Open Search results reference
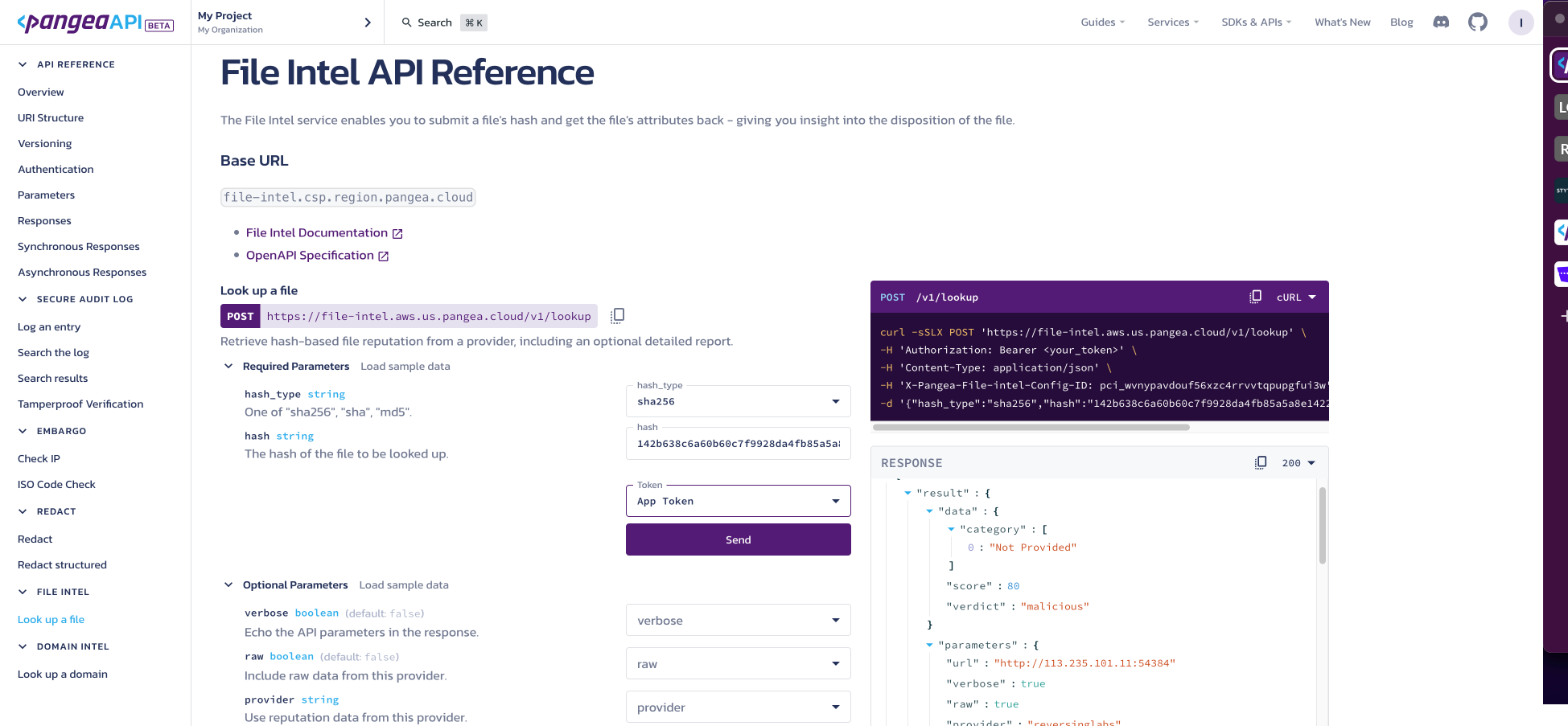1568x726 pixels. click(52, 378)
